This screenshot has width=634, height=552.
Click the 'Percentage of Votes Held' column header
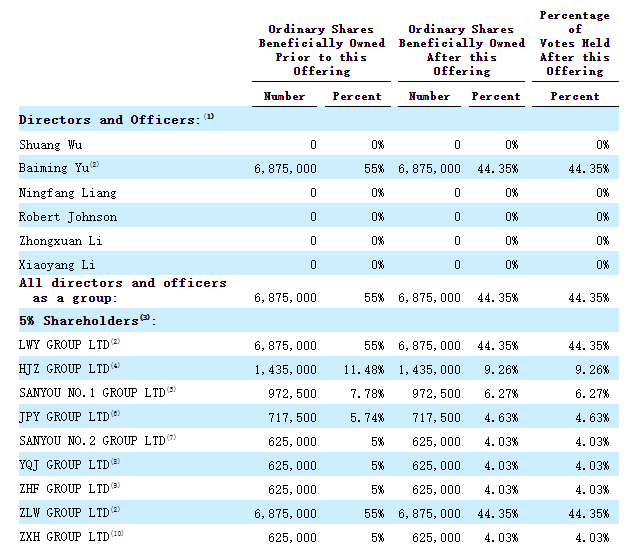[x=574, y=43]
